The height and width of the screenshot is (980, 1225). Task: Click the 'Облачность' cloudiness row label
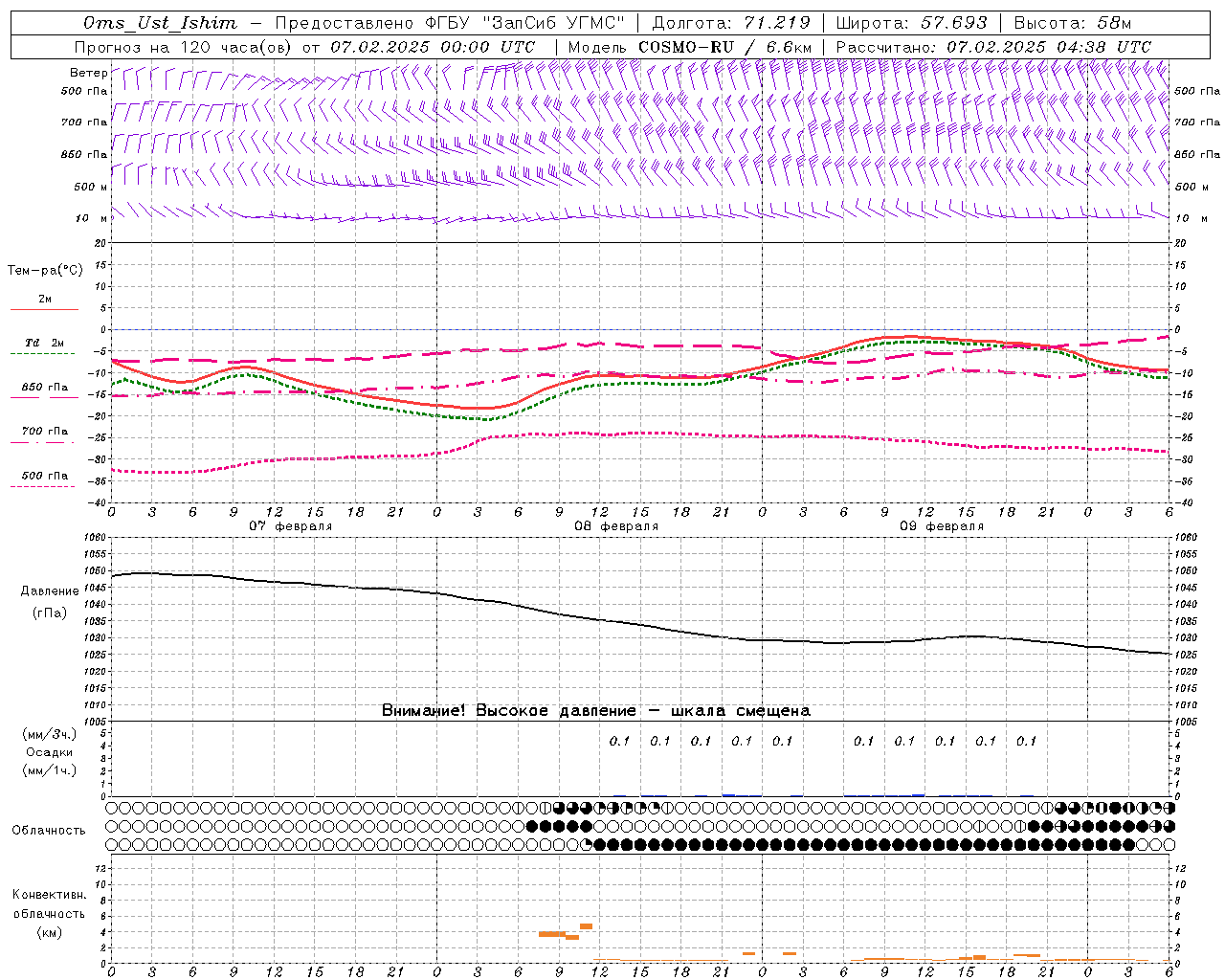[x=49, y=831]
